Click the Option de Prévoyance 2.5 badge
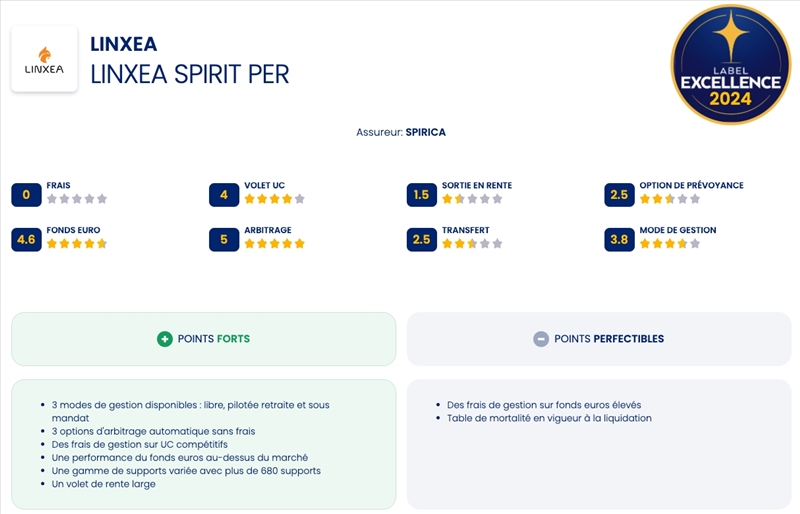 pos(619,195)
